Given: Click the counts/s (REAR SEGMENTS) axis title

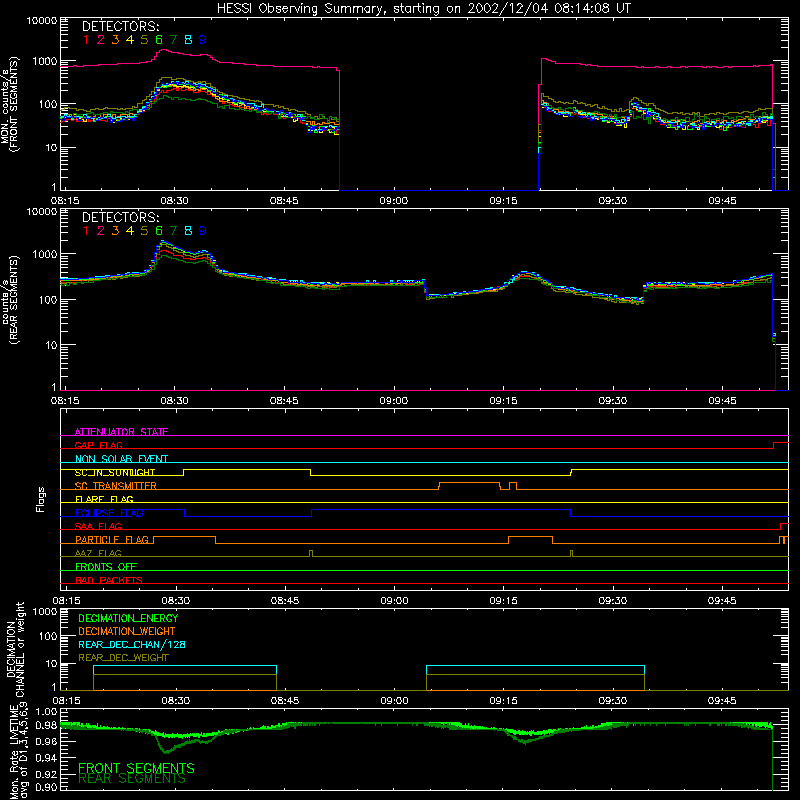Looking at the screenshot, I should [10, 299].
